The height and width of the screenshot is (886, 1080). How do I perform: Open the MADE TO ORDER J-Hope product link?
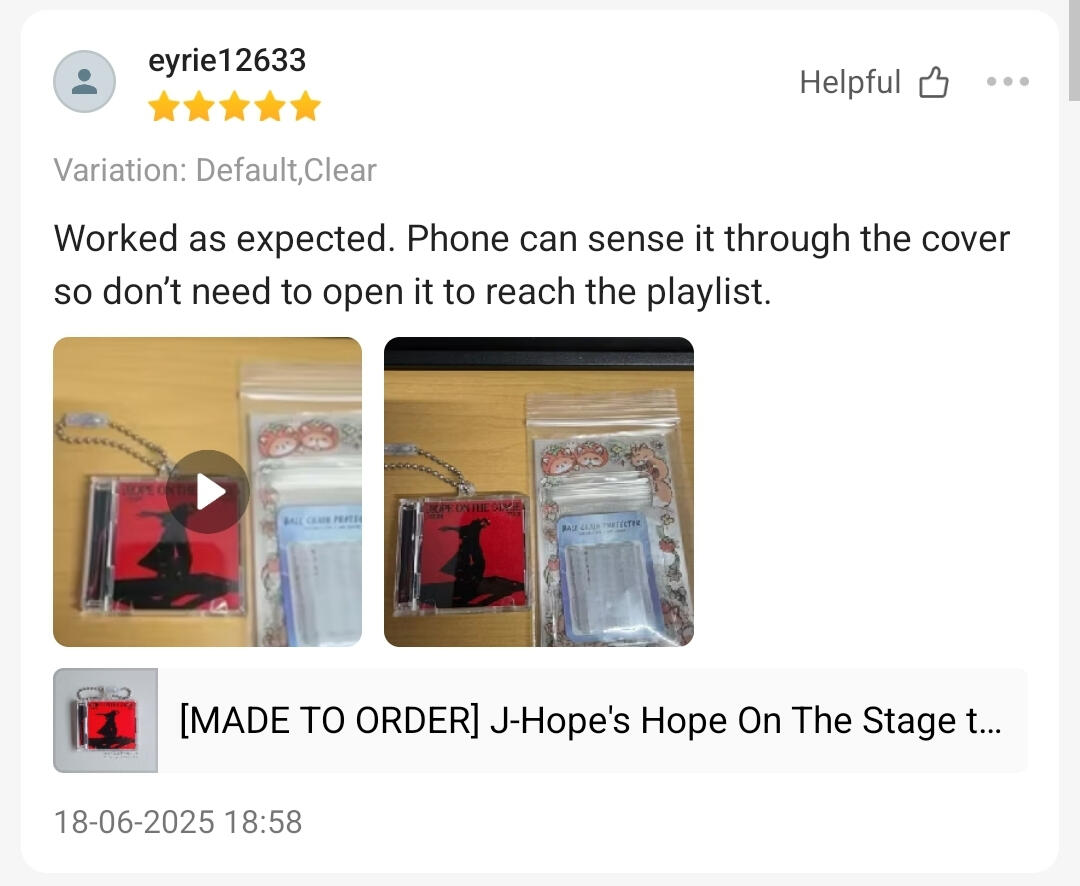(x=590, y=721)
